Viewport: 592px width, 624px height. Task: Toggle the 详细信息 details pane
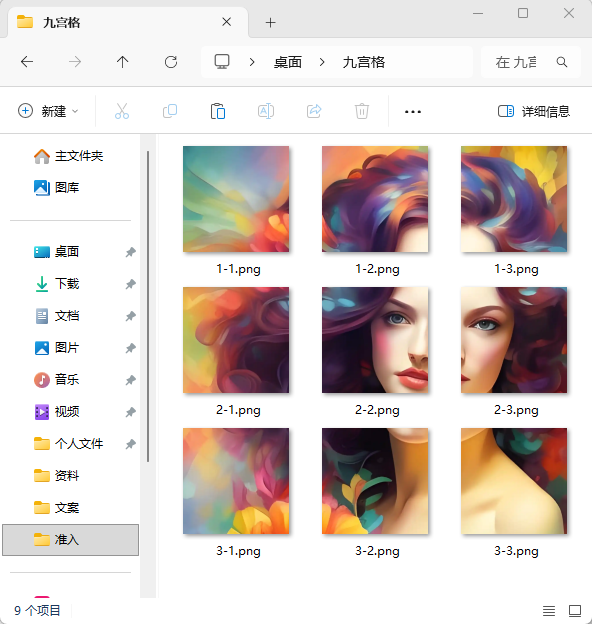click(x=534, y=111)
